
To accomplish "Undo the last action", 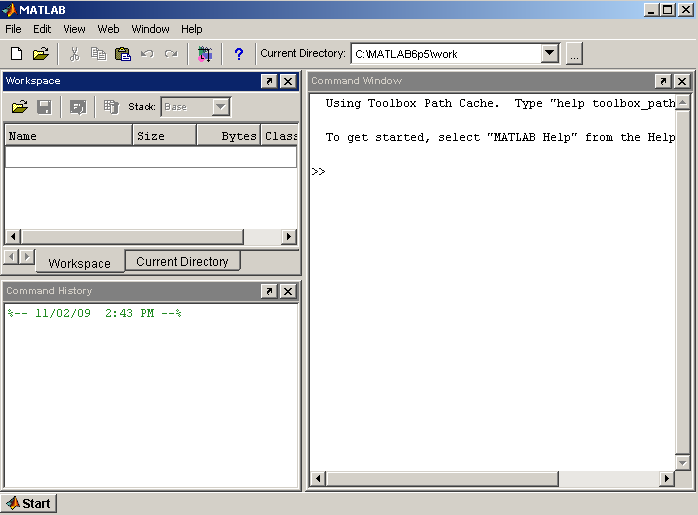I will [147, 54].
